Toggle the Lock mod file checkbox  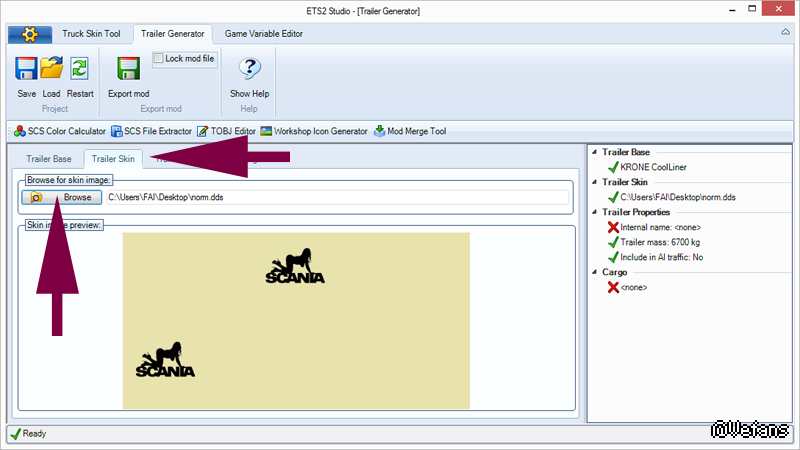[x=159, y=58]
